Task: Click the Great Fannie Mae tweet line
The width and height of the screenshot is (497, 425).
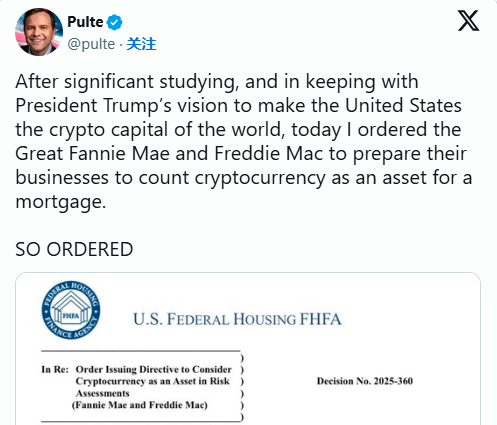Action: [x=241, y=154]
